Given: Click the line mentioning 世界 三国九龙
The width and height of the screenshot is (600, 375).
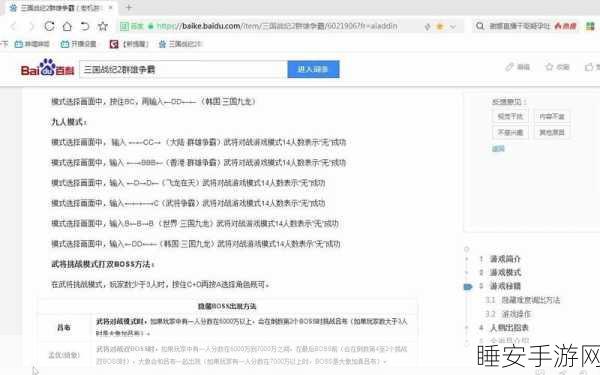Looking at the screenshot, I should pos(195,223).
